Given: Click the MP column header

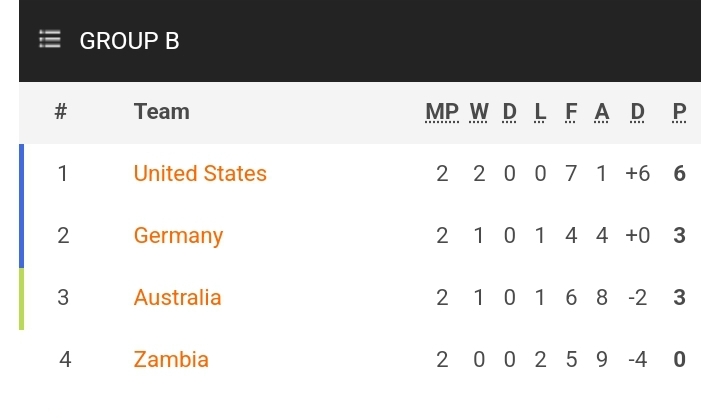Looking at the screenshot, I should point(442,112).
